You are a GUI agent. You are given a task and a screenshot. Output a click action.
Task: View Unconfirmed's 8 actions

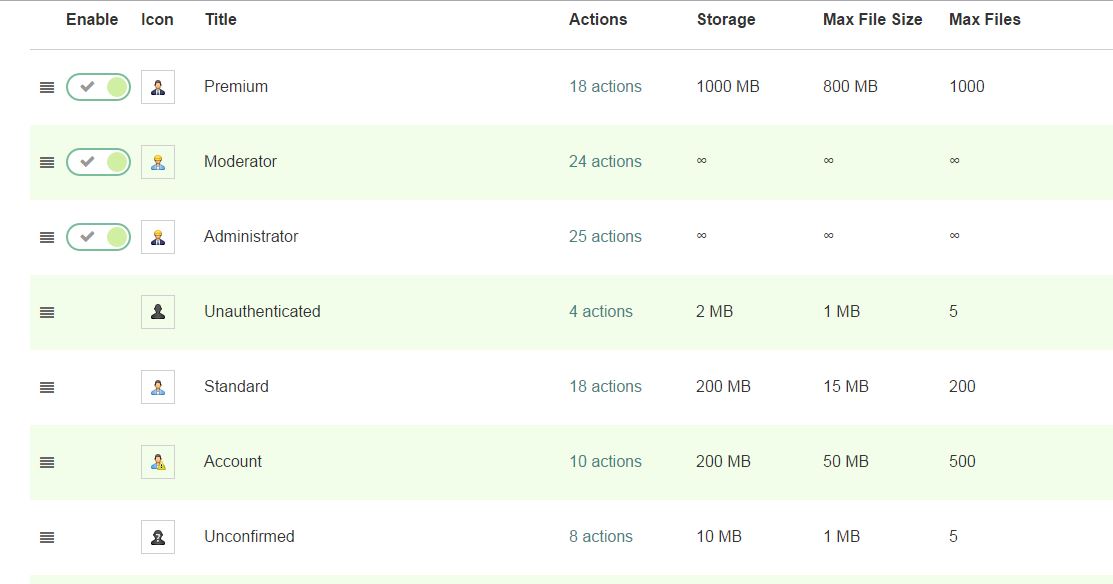(601, 537)
